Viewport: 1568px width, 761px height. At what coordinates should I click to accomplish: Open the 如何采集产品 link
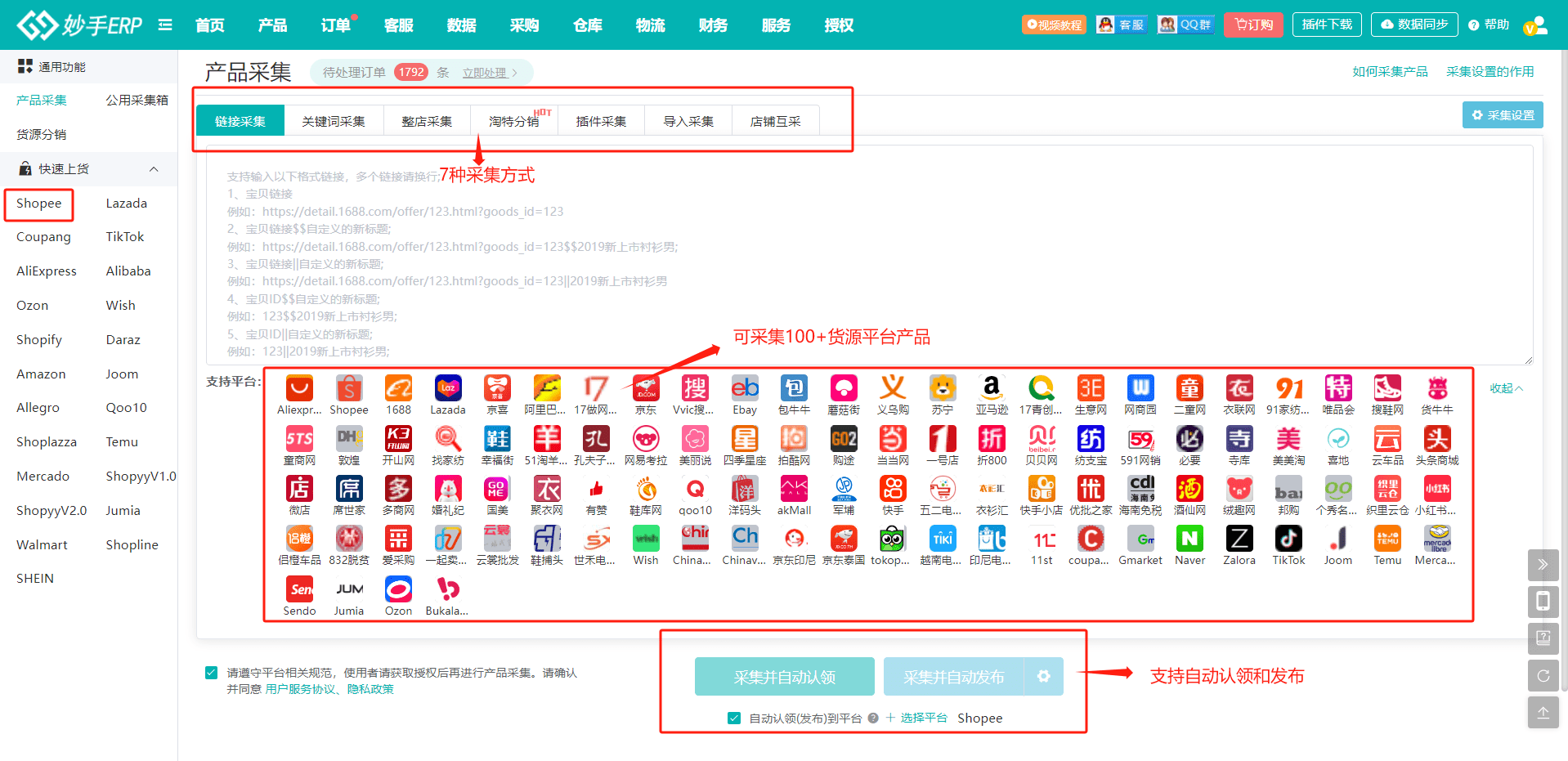coord(1390,71)
